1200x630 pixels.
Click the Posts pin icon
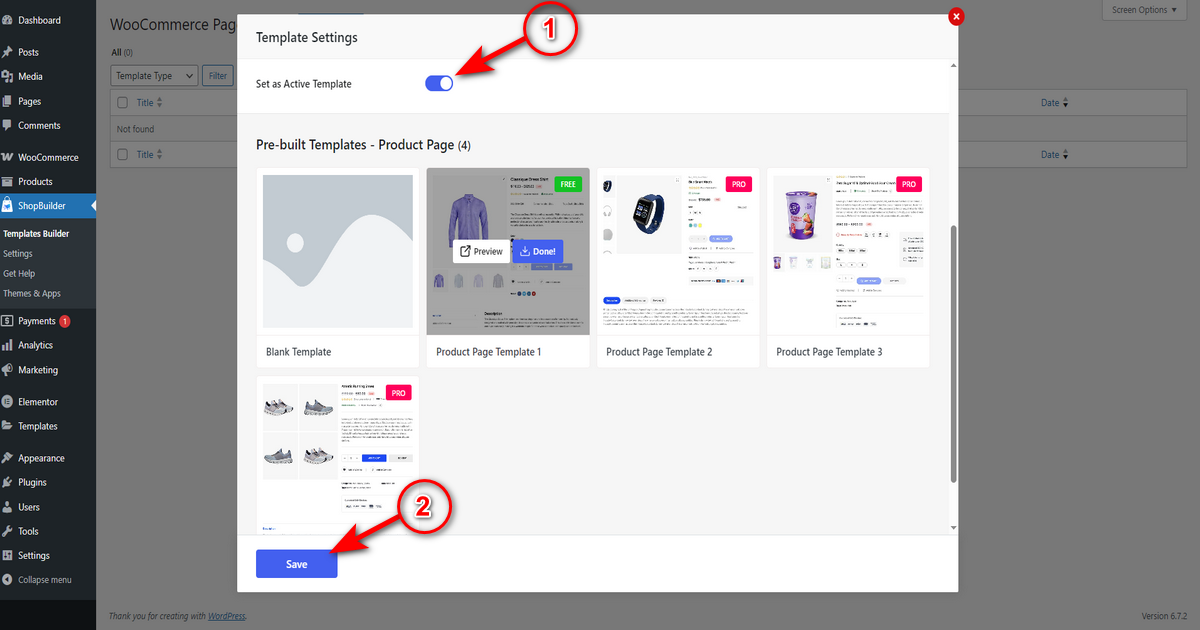[x=8, y=52]
